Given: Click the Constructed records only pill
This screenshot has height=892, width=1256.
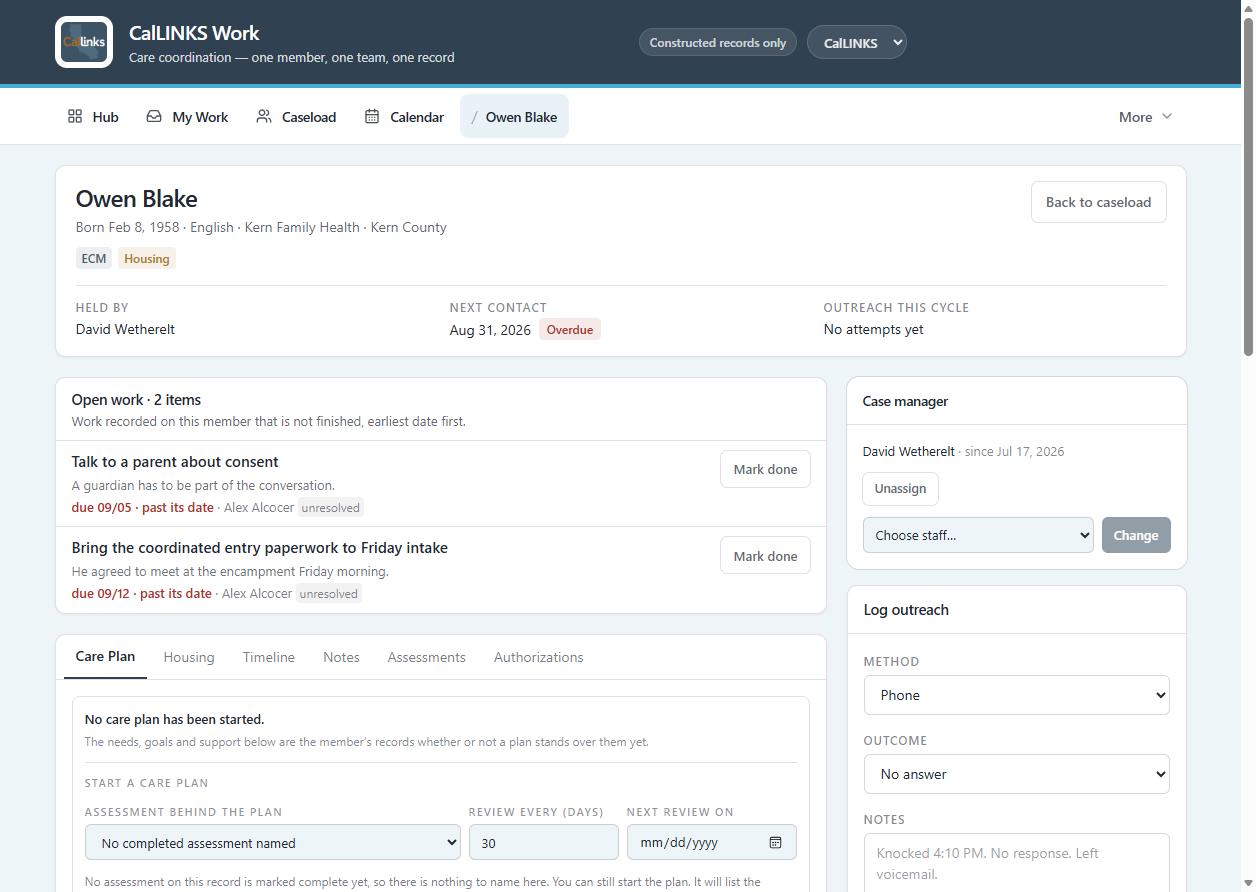Looking at the screenshot, I should pyautogui.click(x=718, y=42).
